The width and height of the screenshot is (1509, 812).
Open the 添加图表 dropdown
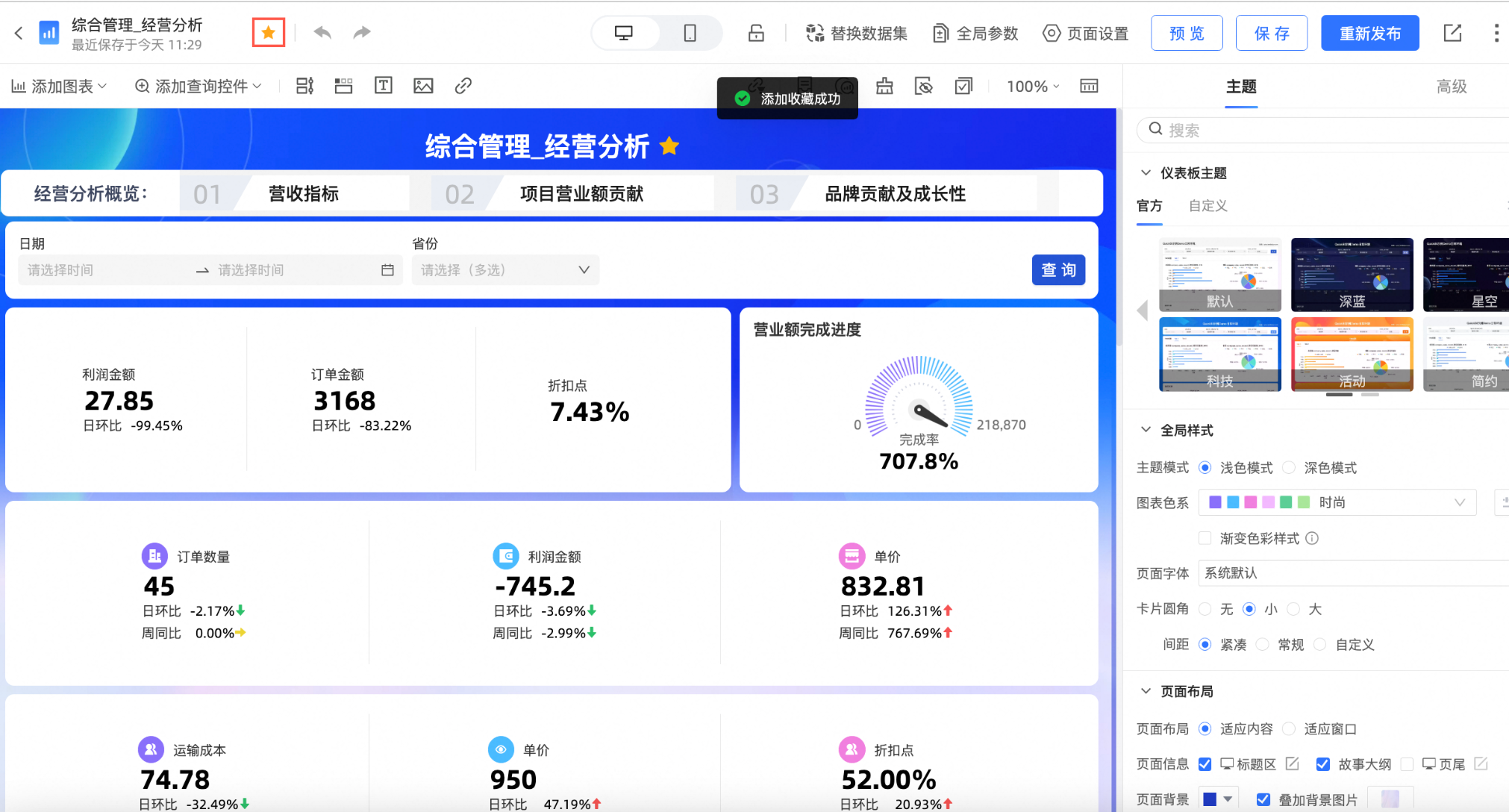click(x=60, y=87)
